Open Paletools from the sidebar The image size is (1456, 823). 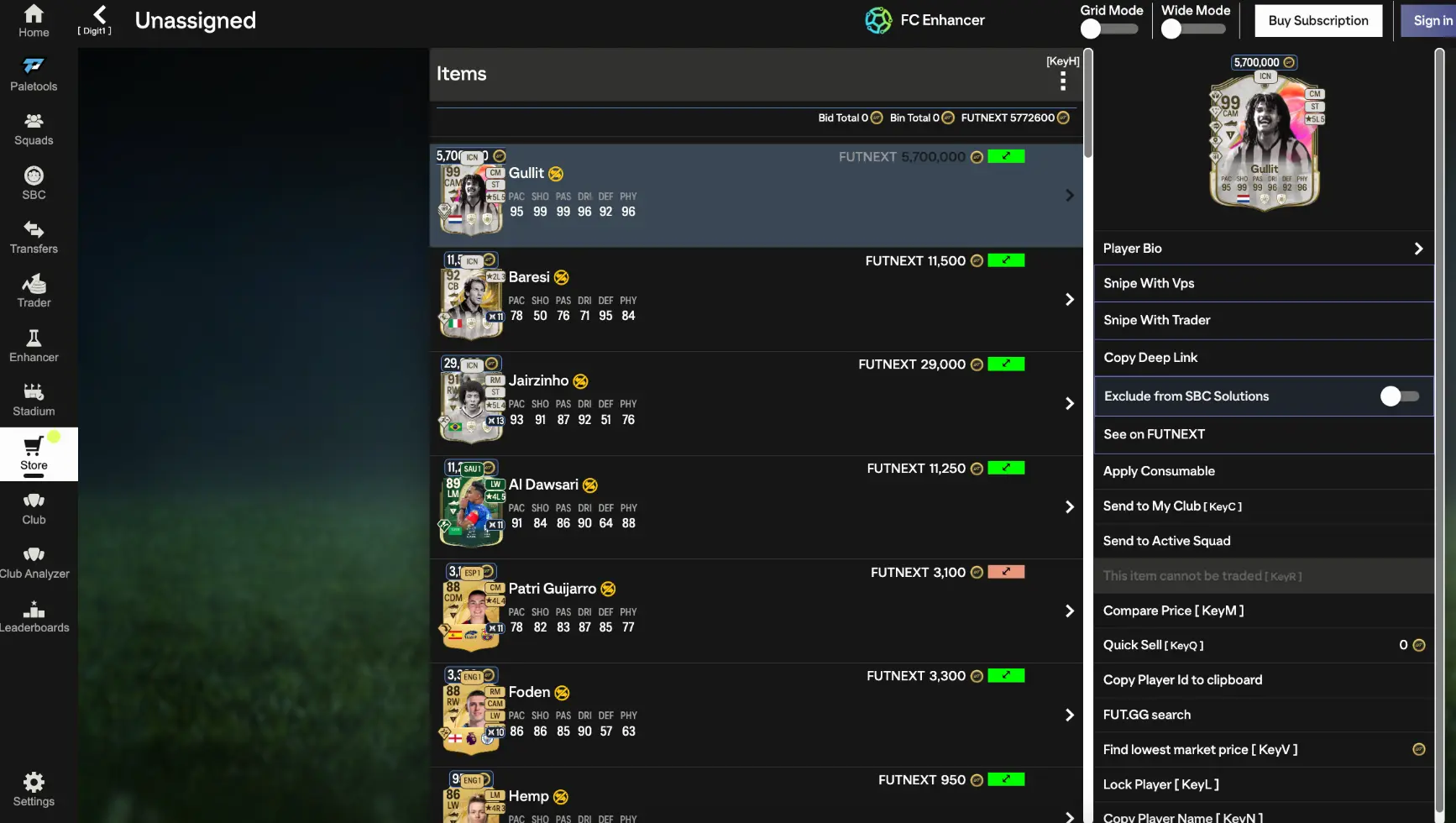click(34, 66)
